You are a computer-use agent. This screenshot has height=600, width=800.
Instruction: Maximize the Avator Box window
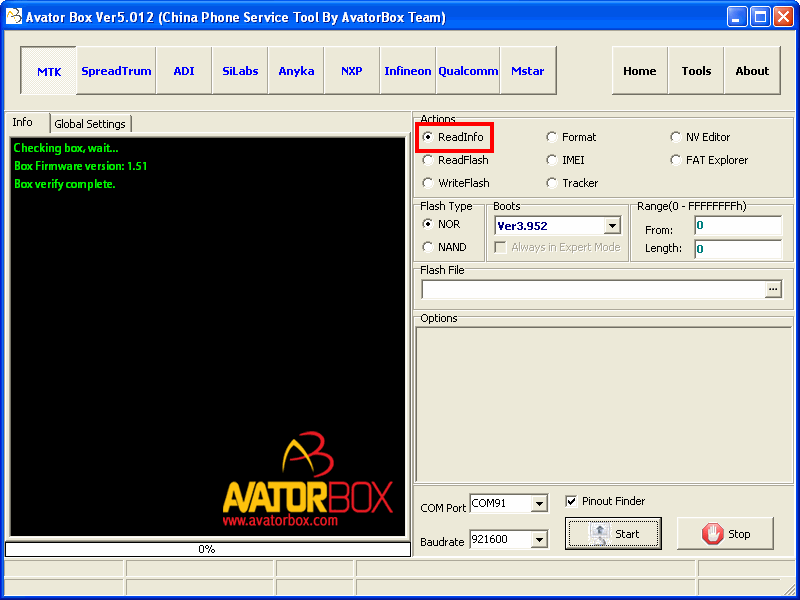click(760, 17)
